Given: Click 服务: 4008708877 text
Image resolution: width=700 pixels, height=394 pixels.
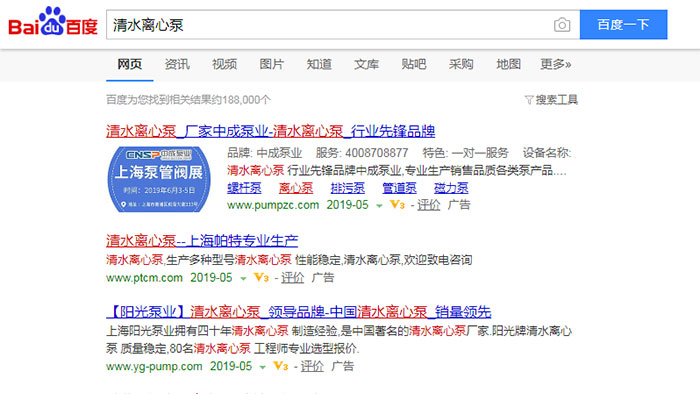Looking at the screenshot, I should [362, 153].
